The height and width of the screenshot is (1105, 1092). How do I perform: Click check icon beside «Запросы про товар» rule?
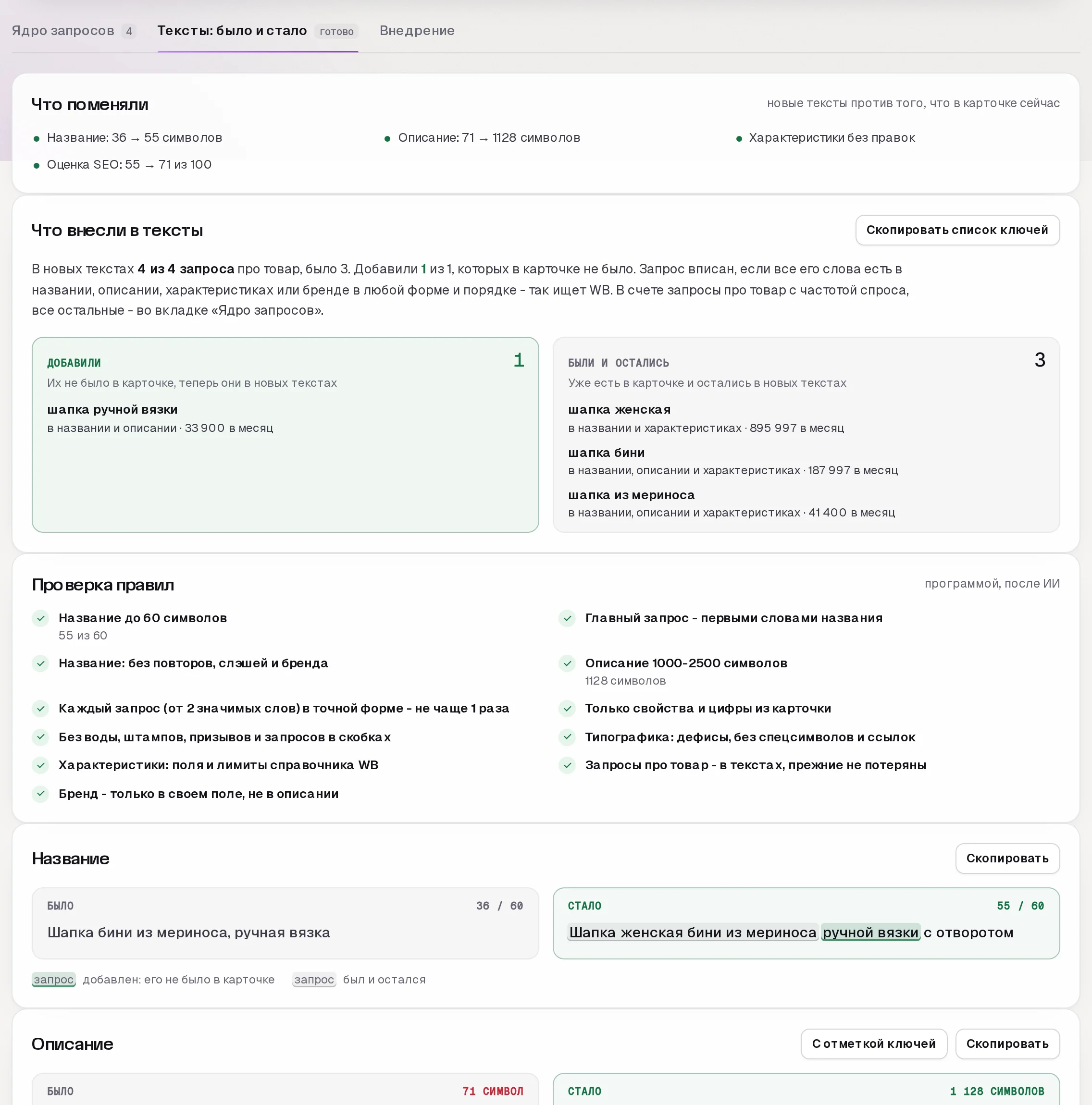point(567,765)
